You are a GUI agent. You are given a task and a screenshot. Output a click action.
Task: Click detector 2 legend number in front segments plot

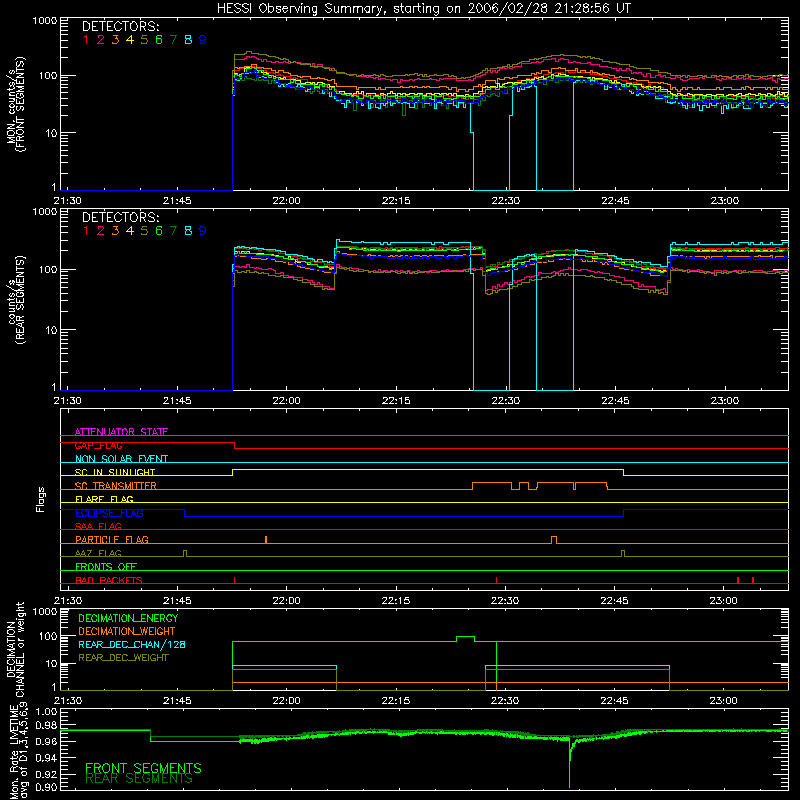tap(101, 40)
